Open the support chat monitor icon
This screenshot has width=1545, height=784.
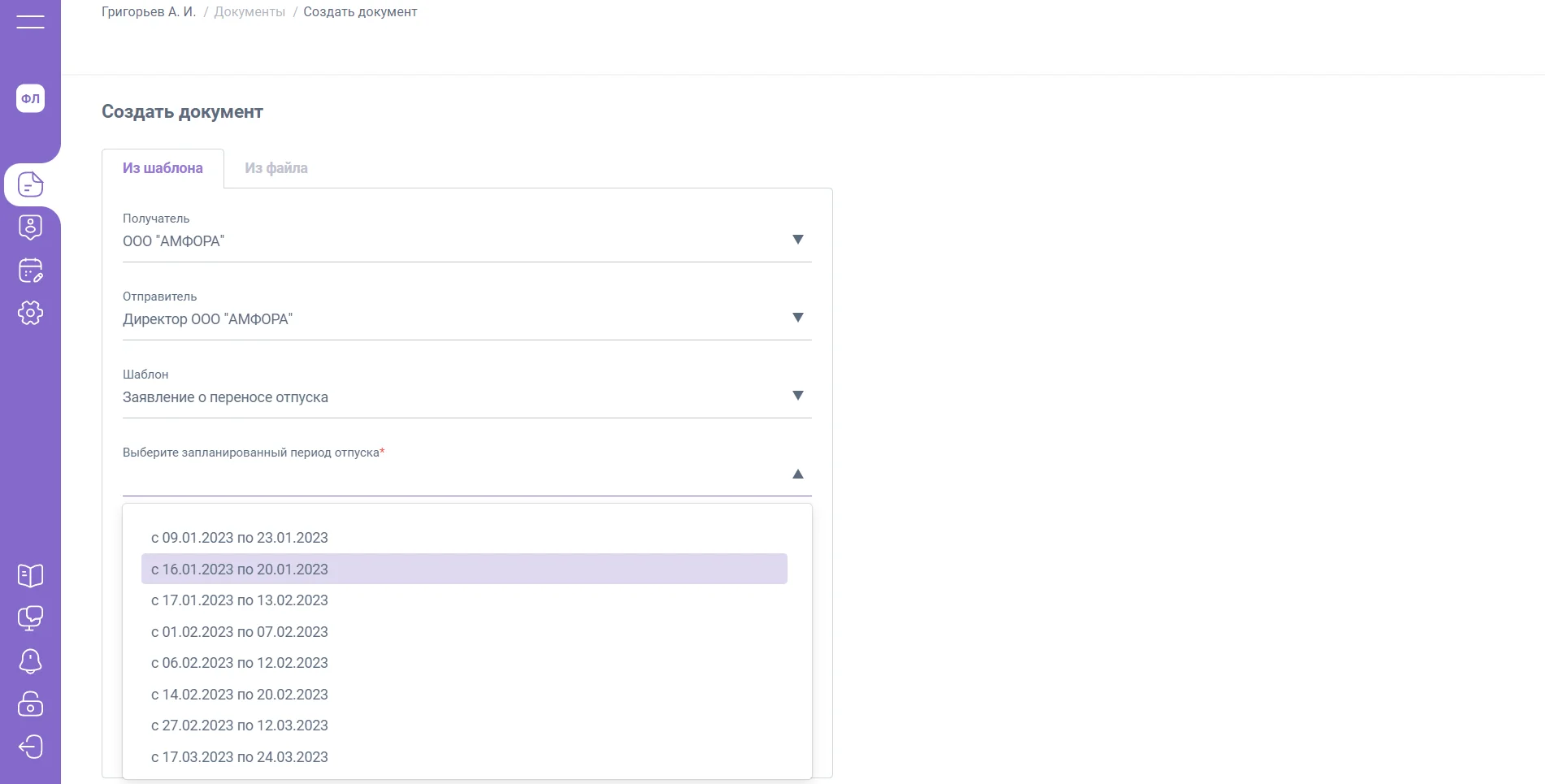pos(30,618)
